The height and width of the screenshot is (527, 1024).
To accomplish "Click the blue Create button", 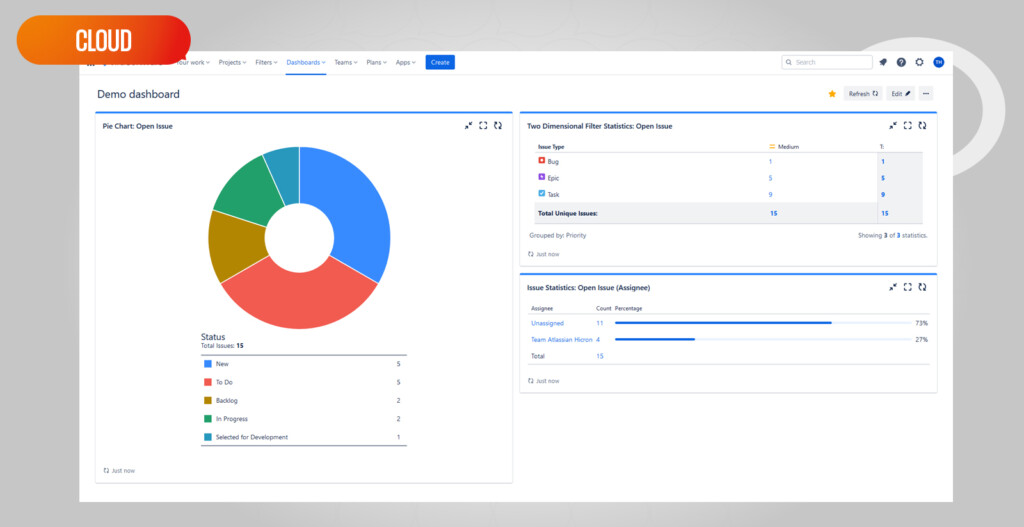I will coord(440,62).
